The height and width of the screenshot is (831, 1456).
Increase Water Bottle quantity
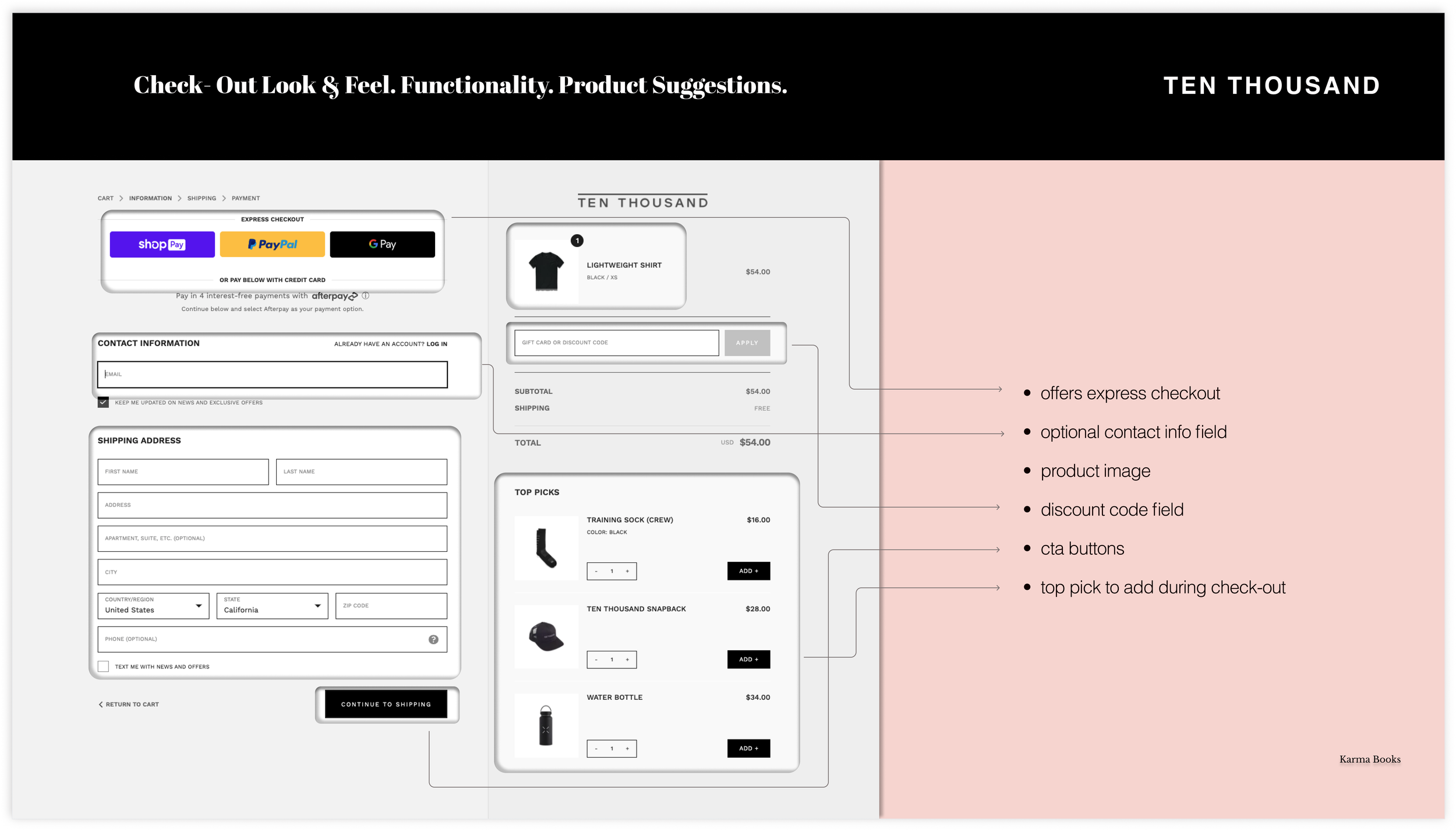pyautogui.click(x=627, y=748)
